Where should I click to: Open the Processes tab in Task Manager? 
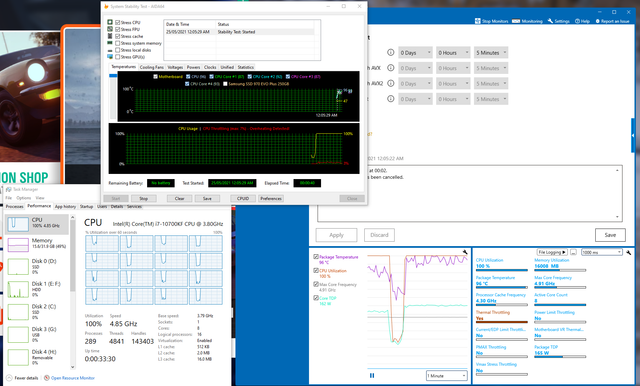(x=15, y=206)
